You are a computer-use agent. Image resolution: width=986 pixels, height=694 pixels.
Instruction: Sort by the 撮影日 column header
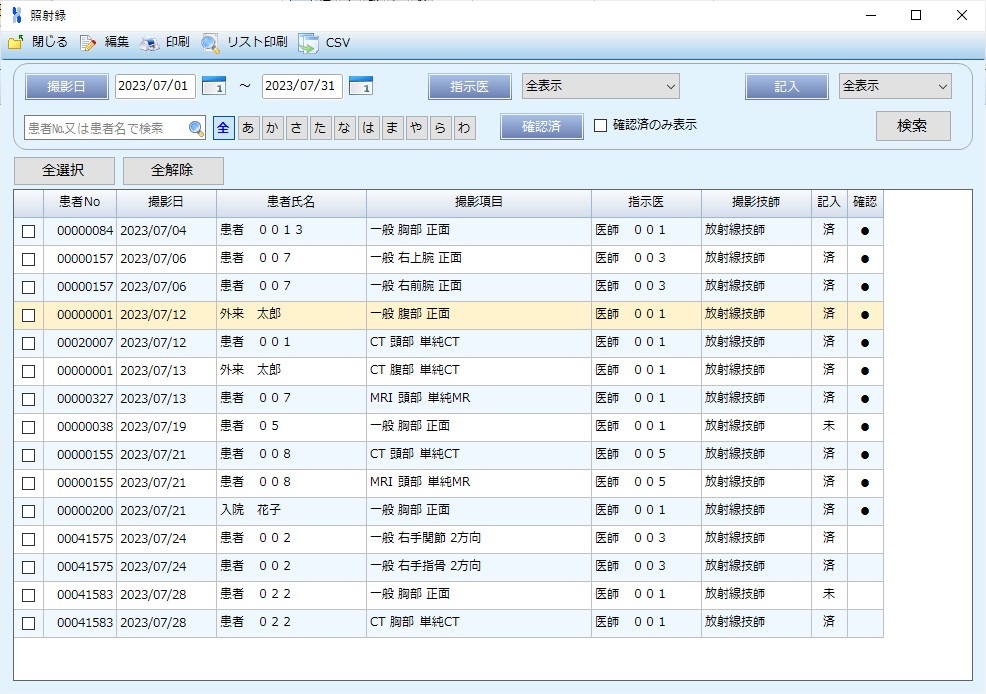166,202
